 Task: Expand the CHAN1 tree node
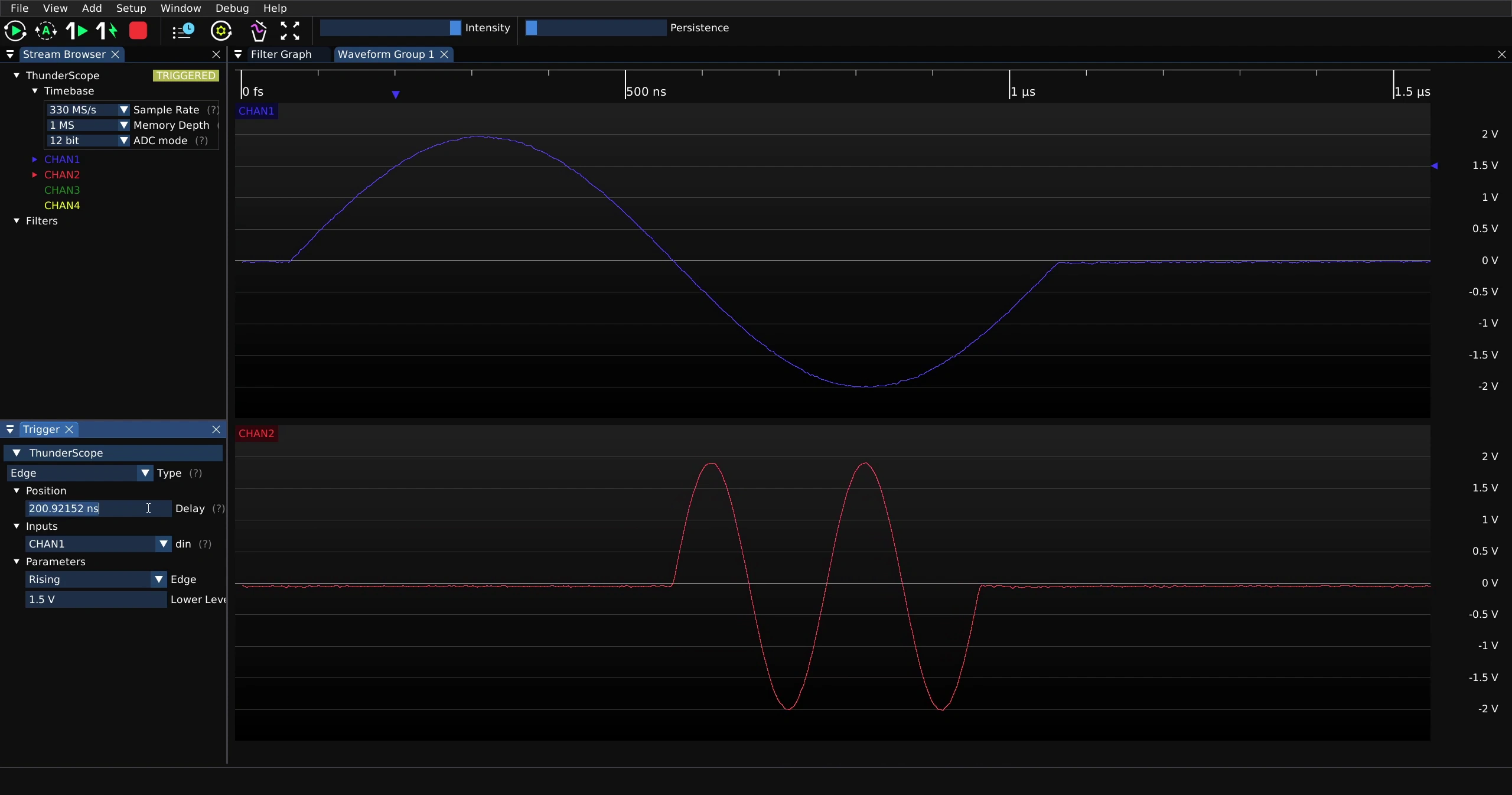pyautogui.click(x=35, y=159)
